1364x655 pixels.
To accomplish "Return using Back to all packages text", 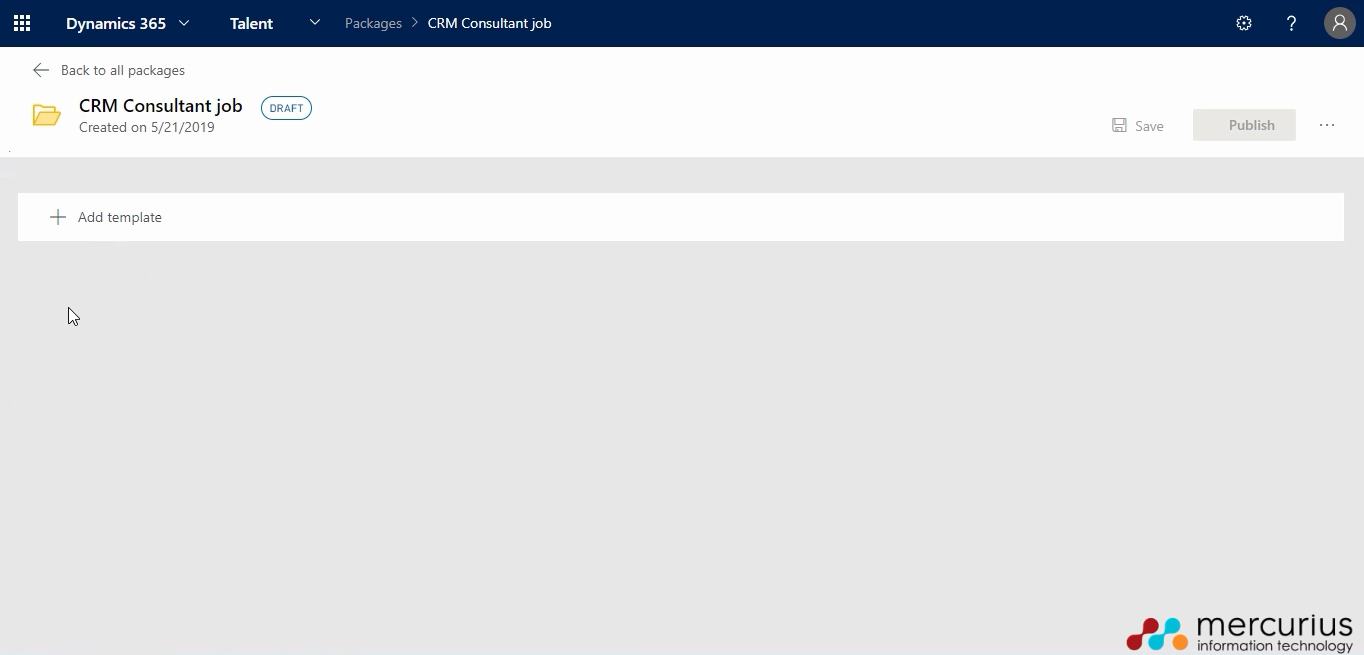I will (123, 70).
